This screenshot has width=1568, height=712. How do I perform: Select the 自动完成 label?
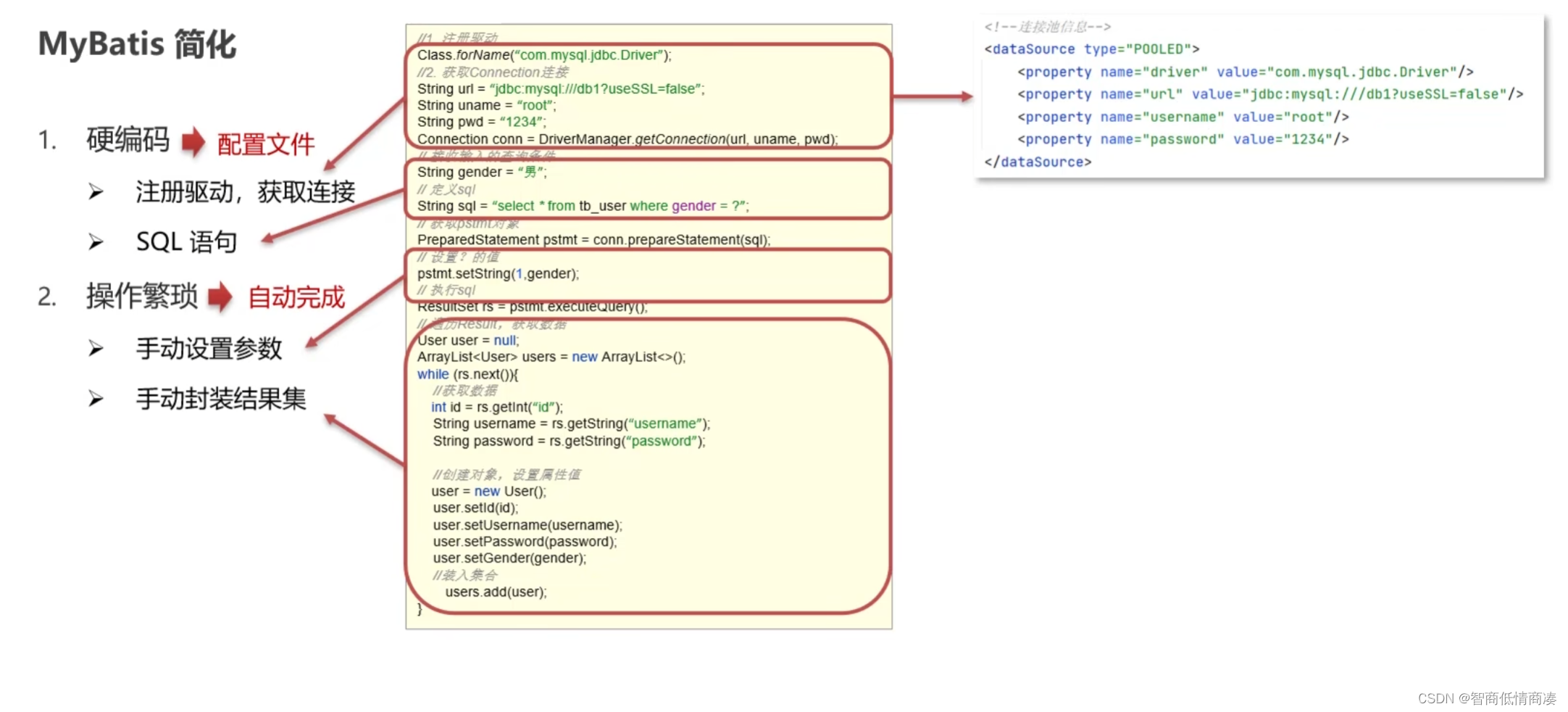tap(297, 297)
